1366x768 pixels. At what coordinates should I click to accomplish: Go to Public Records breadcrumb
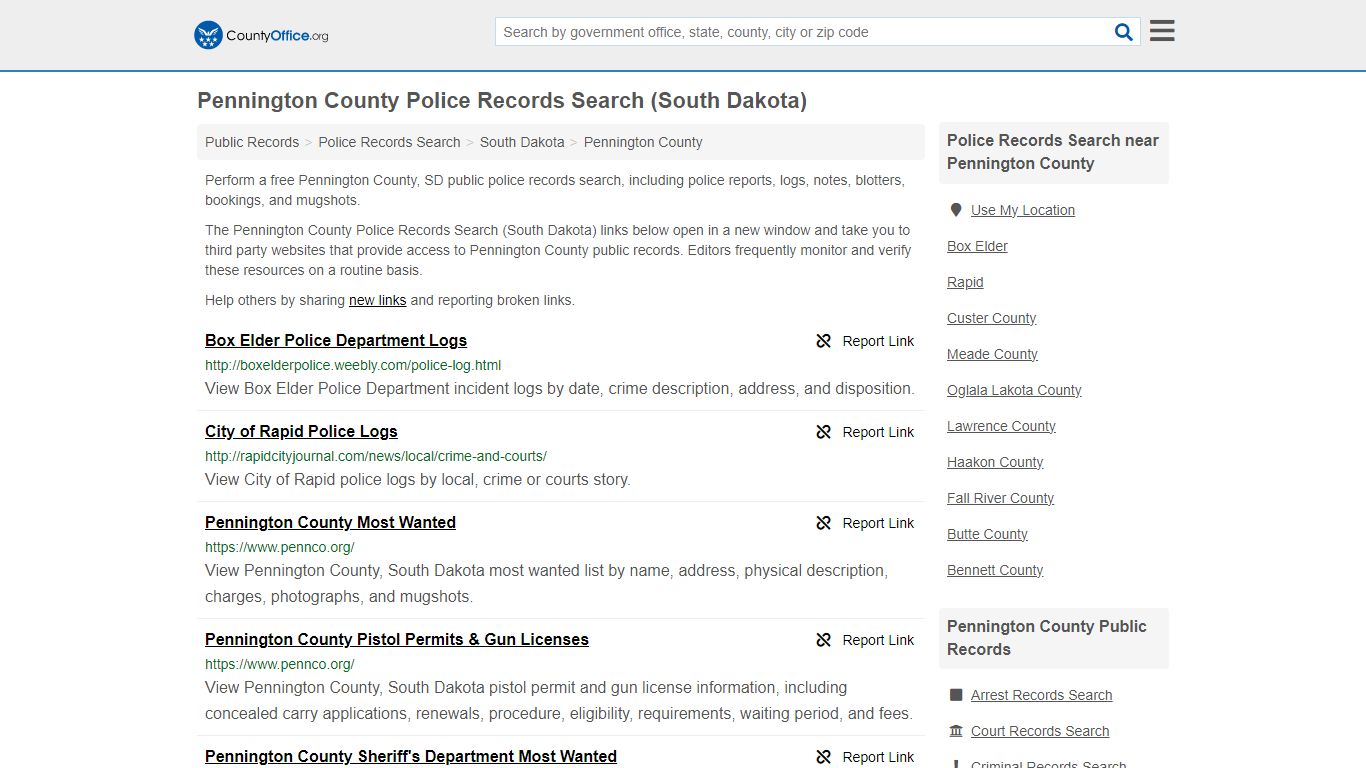[x=252, y=142]
